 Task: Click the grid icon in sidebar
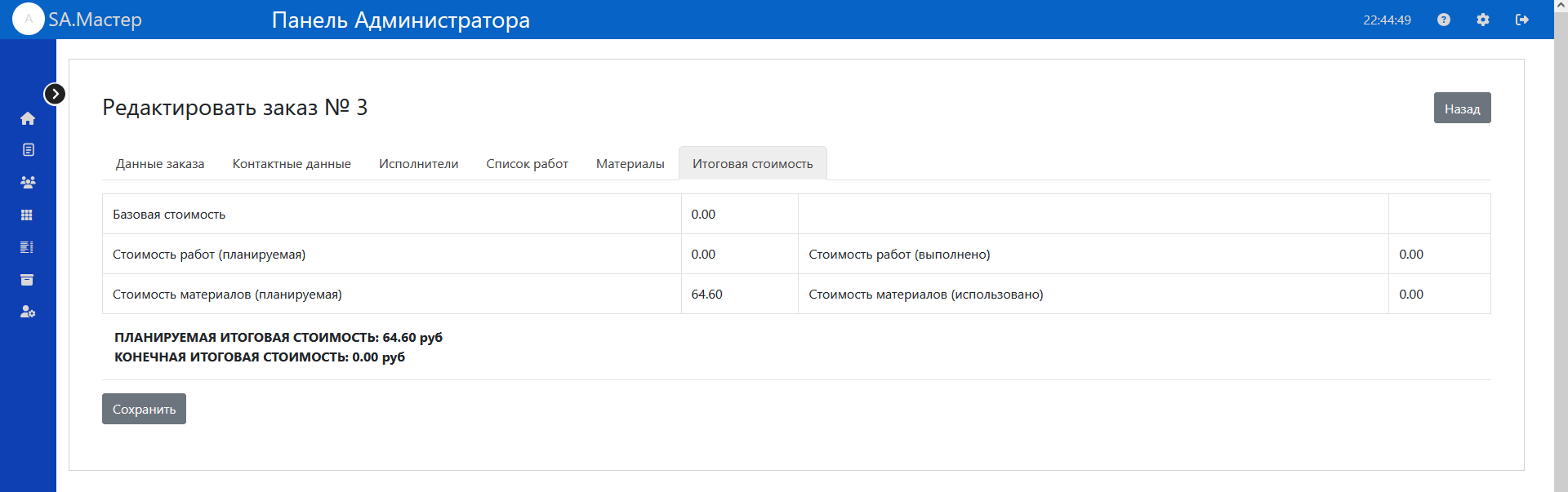(27, 215)
